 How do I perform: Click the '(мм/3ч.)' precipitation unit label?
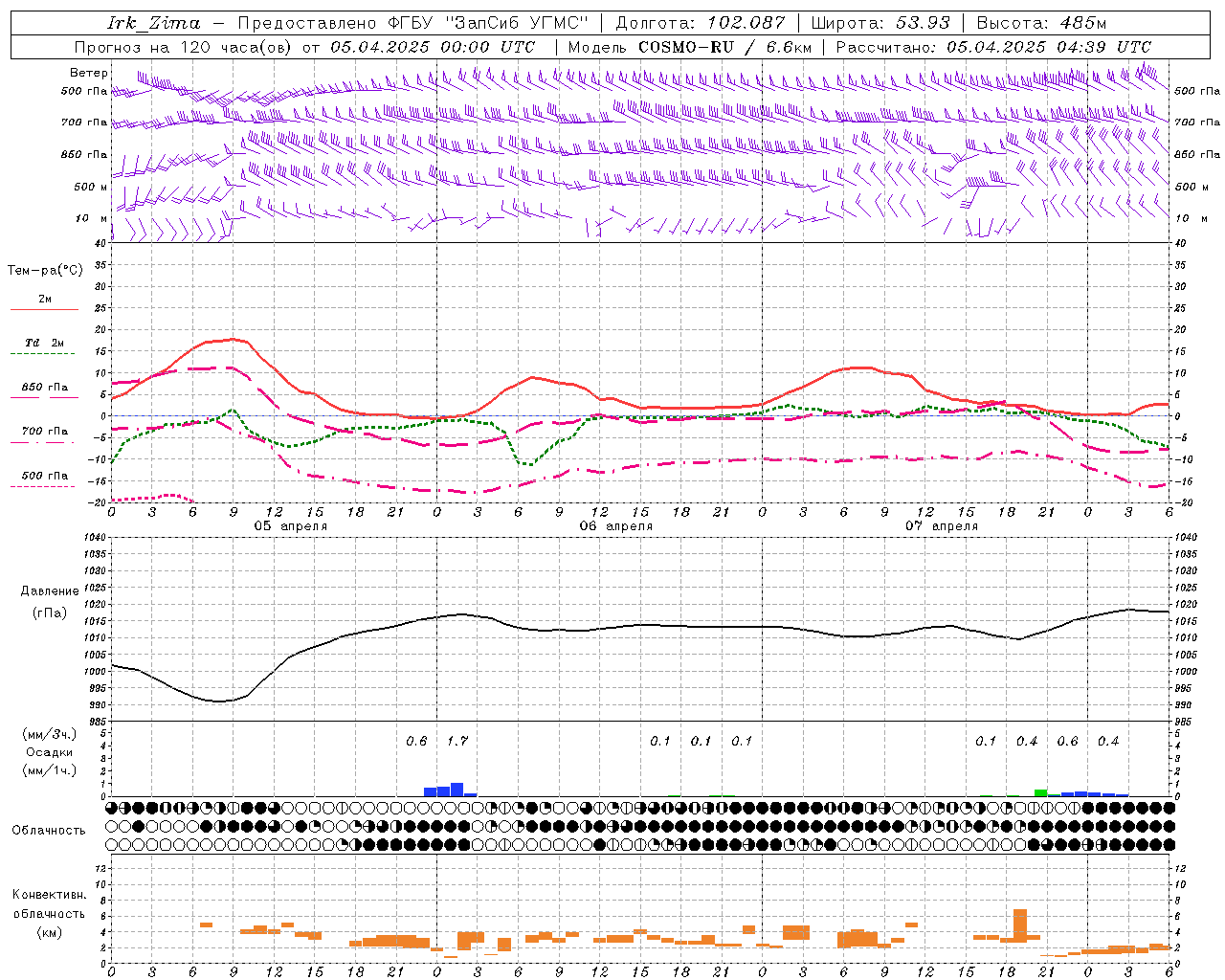pos(50,735)
